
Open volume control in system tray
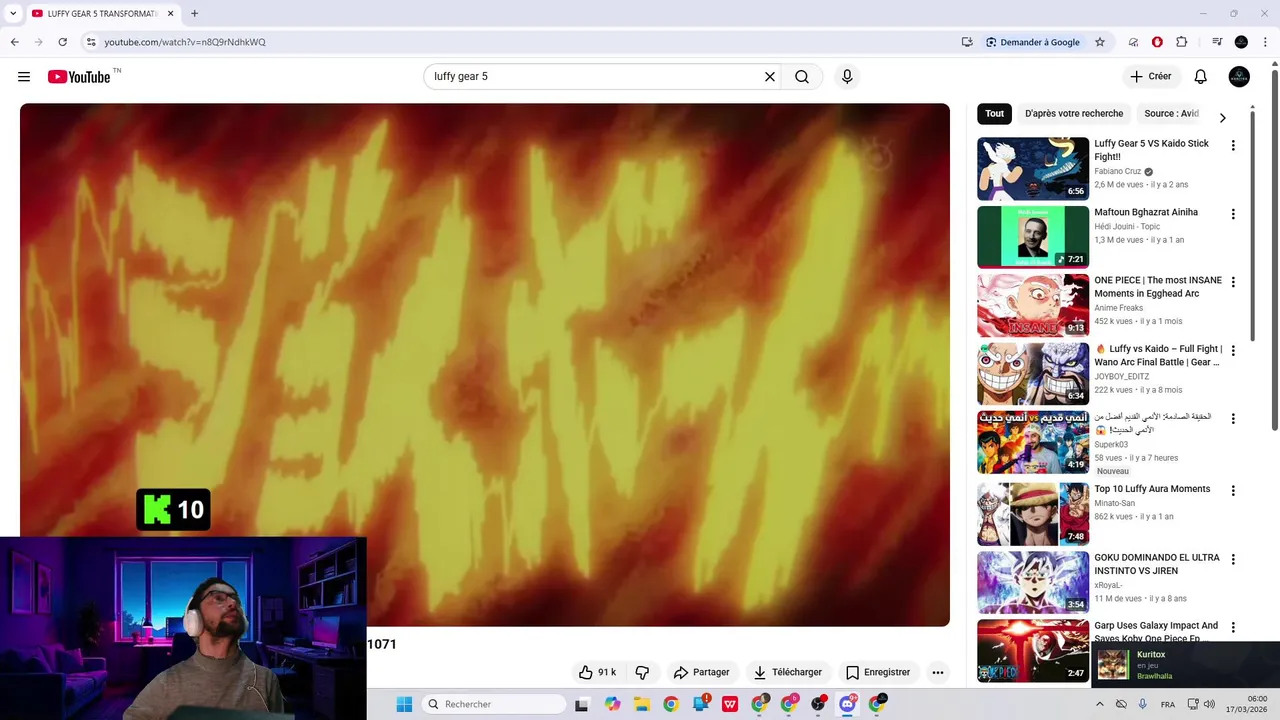tap(1209, 704)
